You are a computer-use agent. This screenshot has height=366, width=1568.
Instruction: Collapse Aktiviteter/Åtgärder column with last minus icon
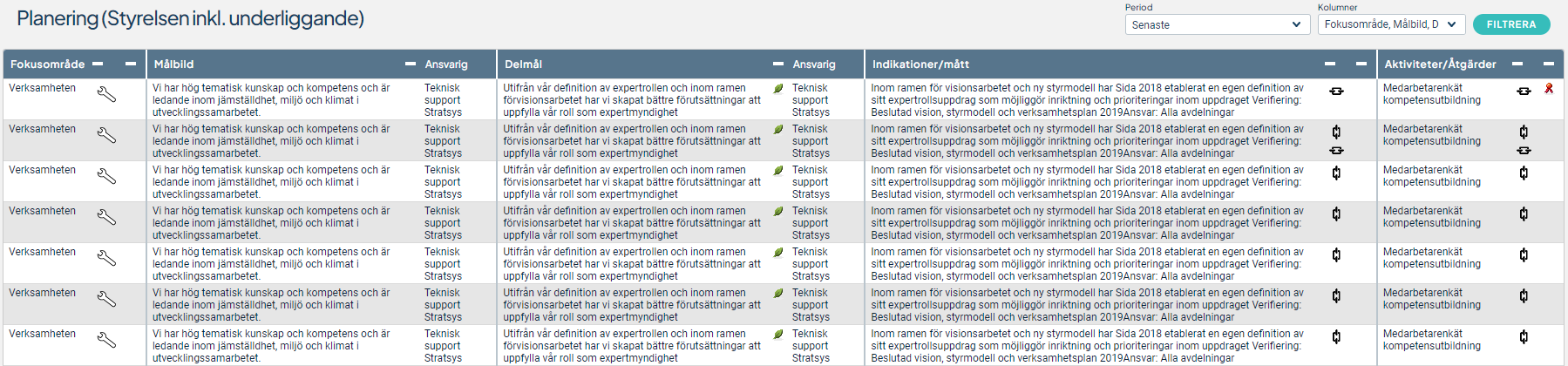point(1549,64)
